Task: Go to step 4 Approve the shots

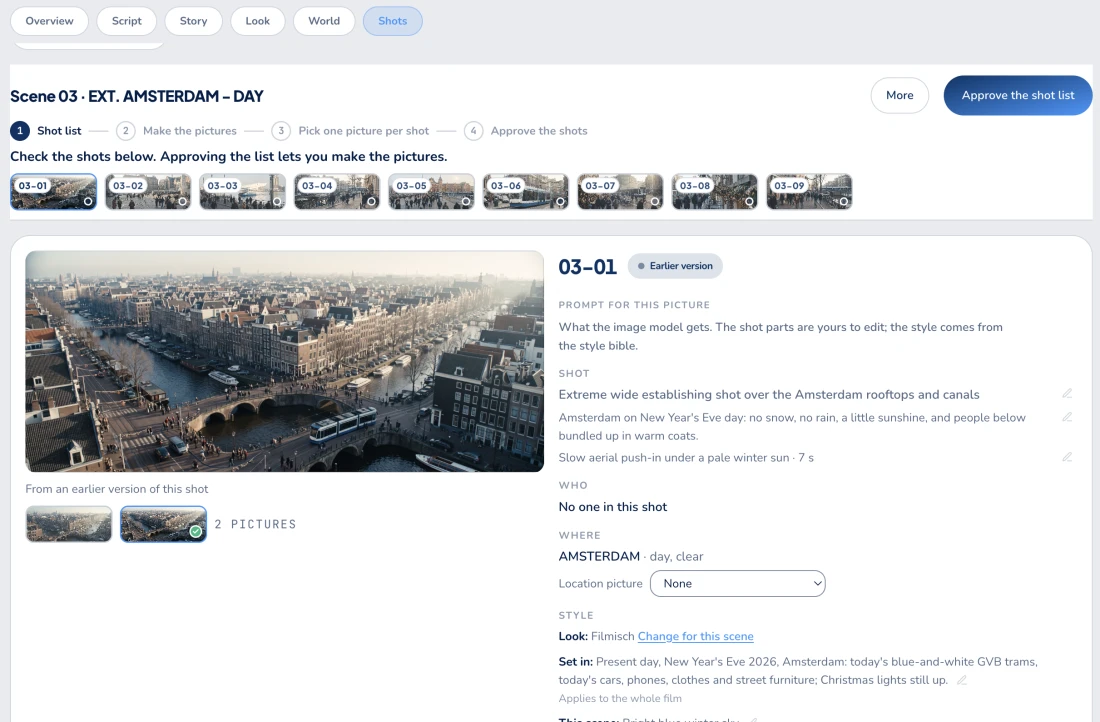Action: (526, 131)
